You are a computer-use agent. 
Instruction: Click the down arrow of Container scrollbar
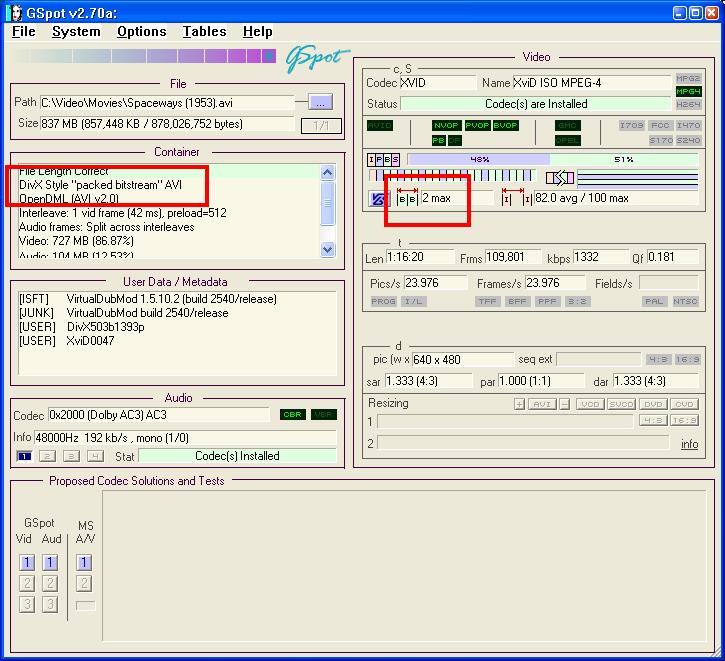327,249
